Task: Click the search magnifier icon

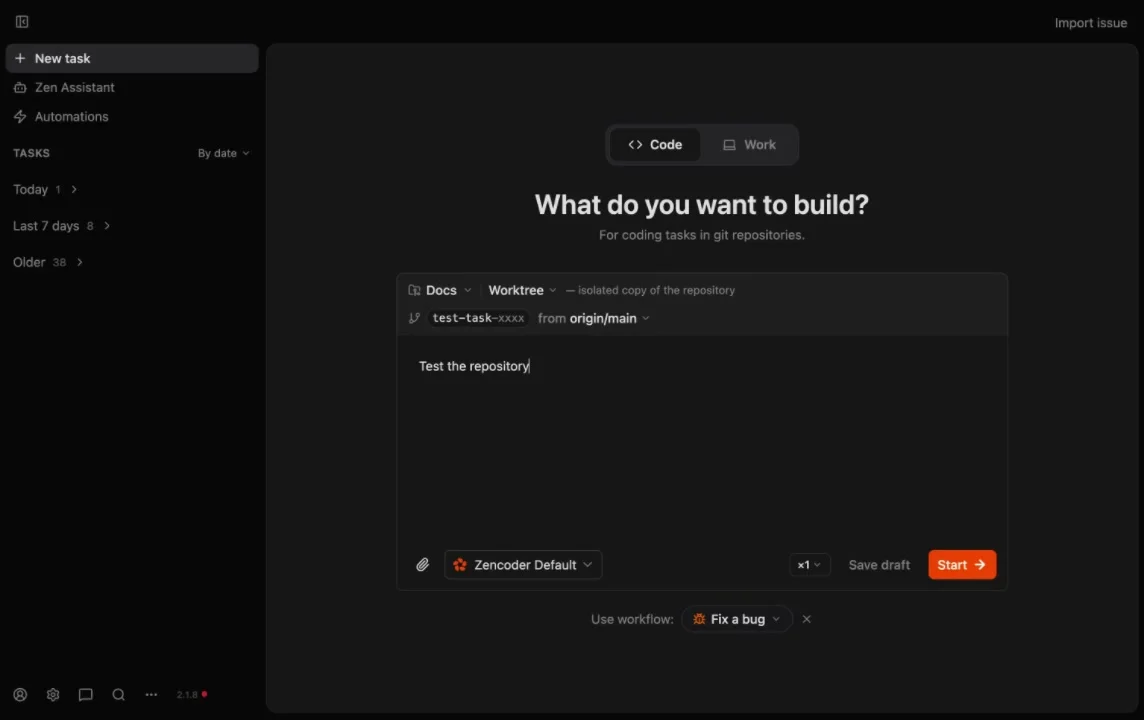Action: (x=118, y=694)
